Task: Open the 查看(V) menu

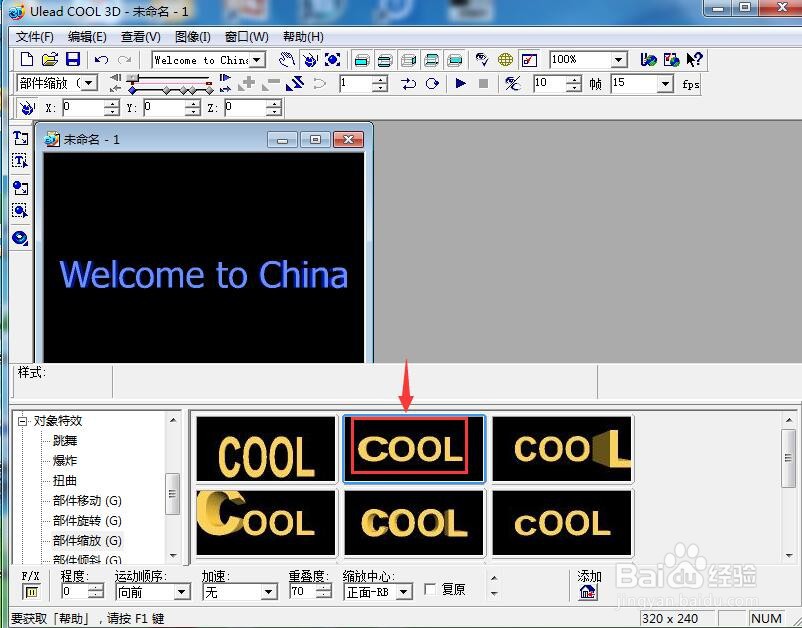Action: [141, 37]
